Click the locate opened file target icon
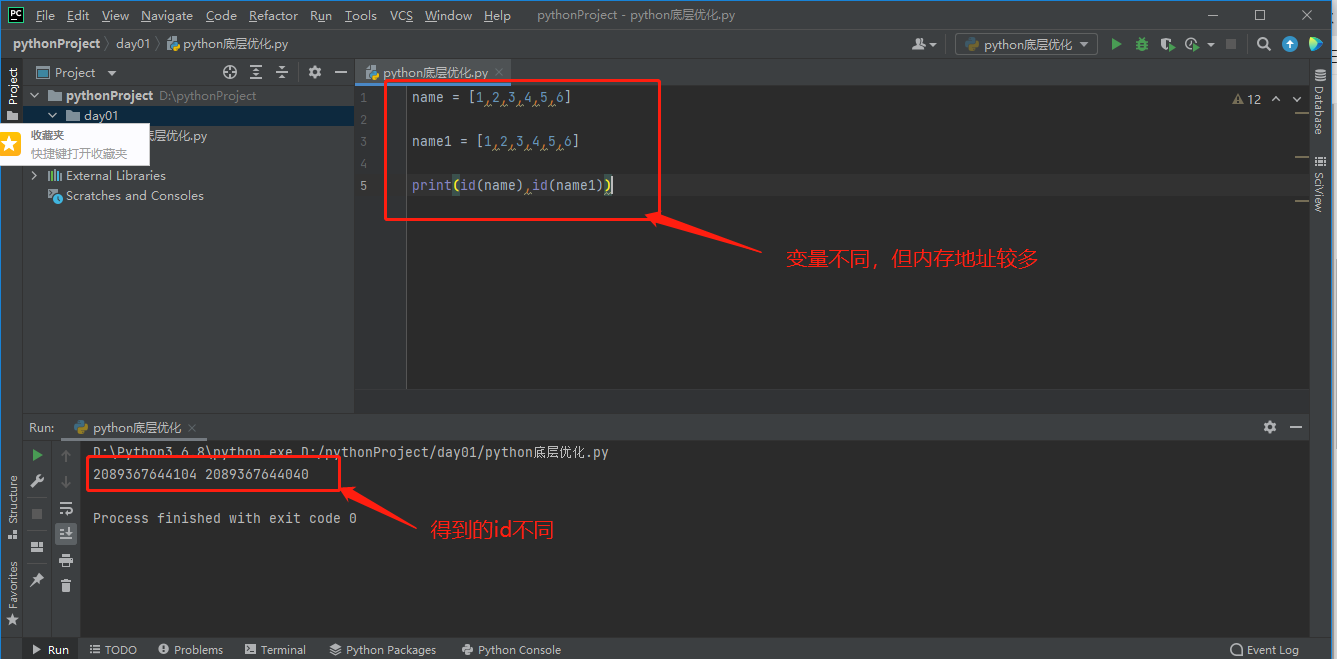This screenshot has width=1337, height=659. pos(230,72)
